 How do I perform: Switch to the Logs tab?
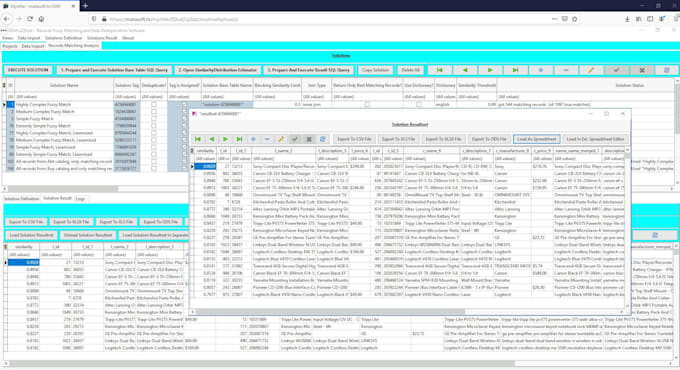[x=80, y=199]
